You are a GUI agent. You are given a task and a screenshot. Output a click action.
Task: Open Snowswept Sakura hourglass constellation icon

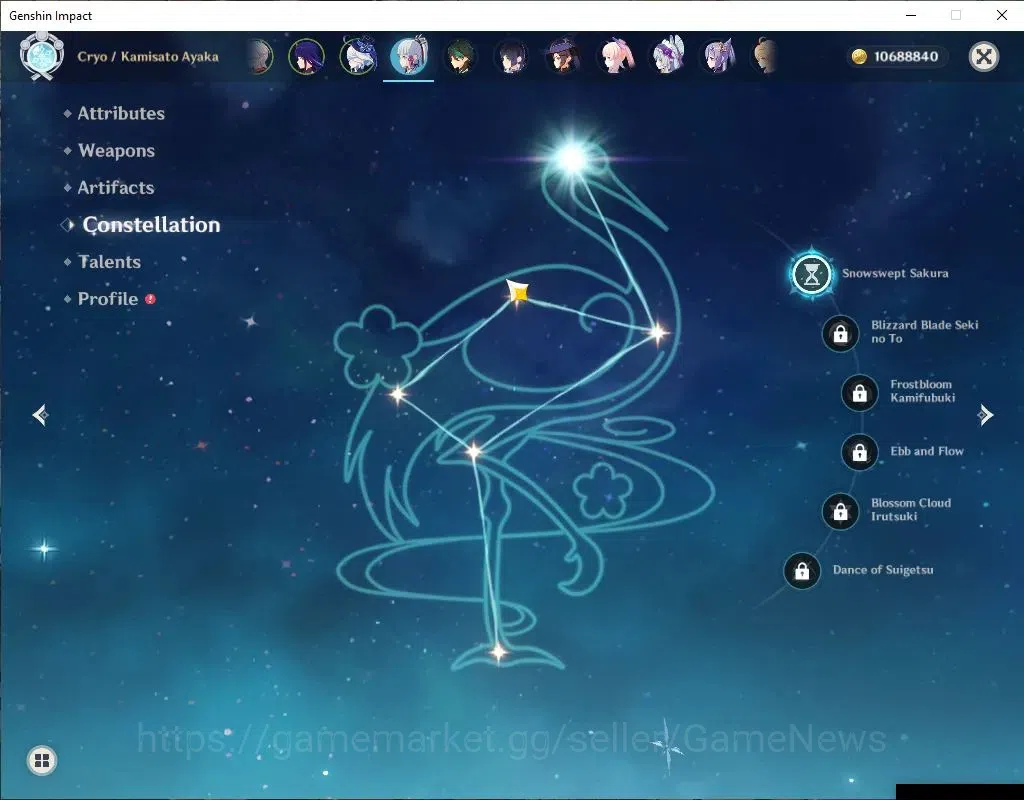[x=811, y=274]
